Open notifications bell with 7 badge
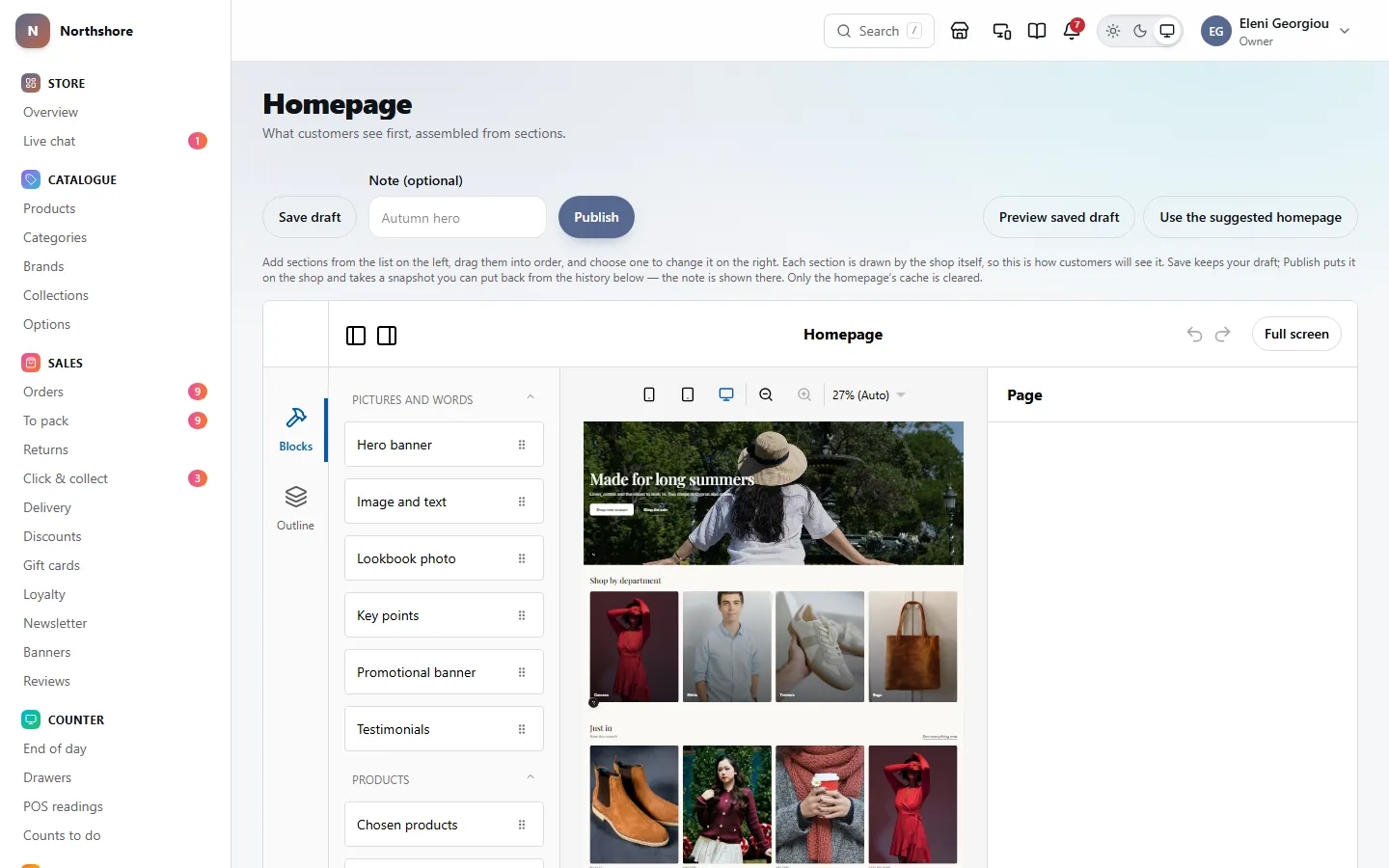1389x868 pixels. 1072,31
